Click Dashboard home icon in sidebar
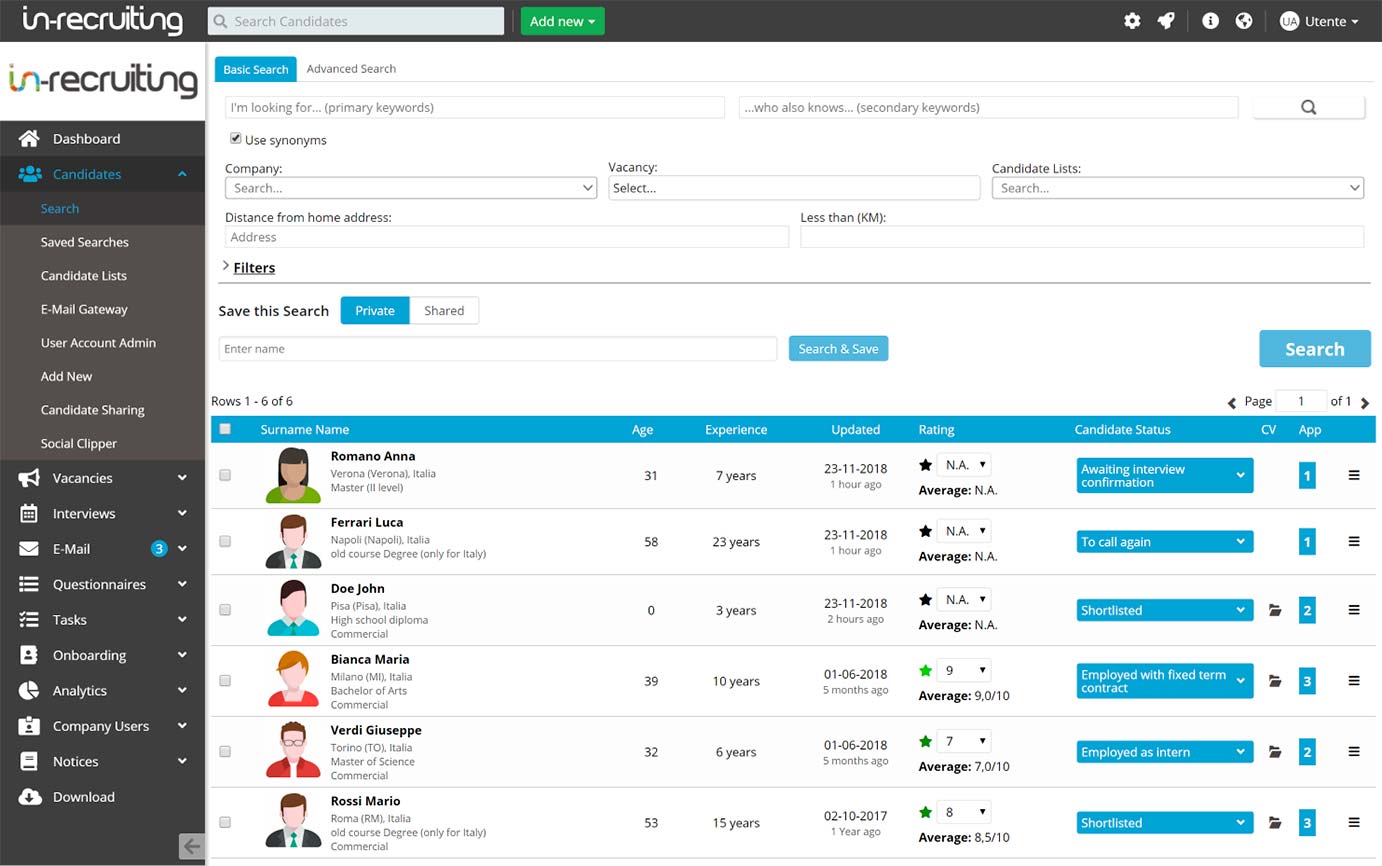1382x866 pixels. (x=29, y=138)
